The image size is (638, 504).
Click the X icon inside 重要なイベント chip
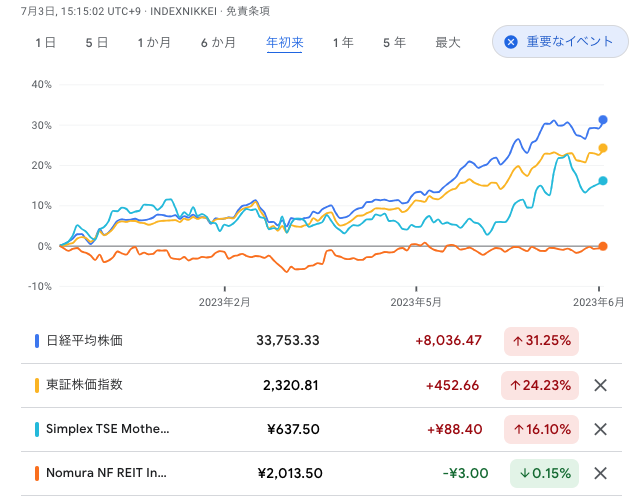coord(511,42)
